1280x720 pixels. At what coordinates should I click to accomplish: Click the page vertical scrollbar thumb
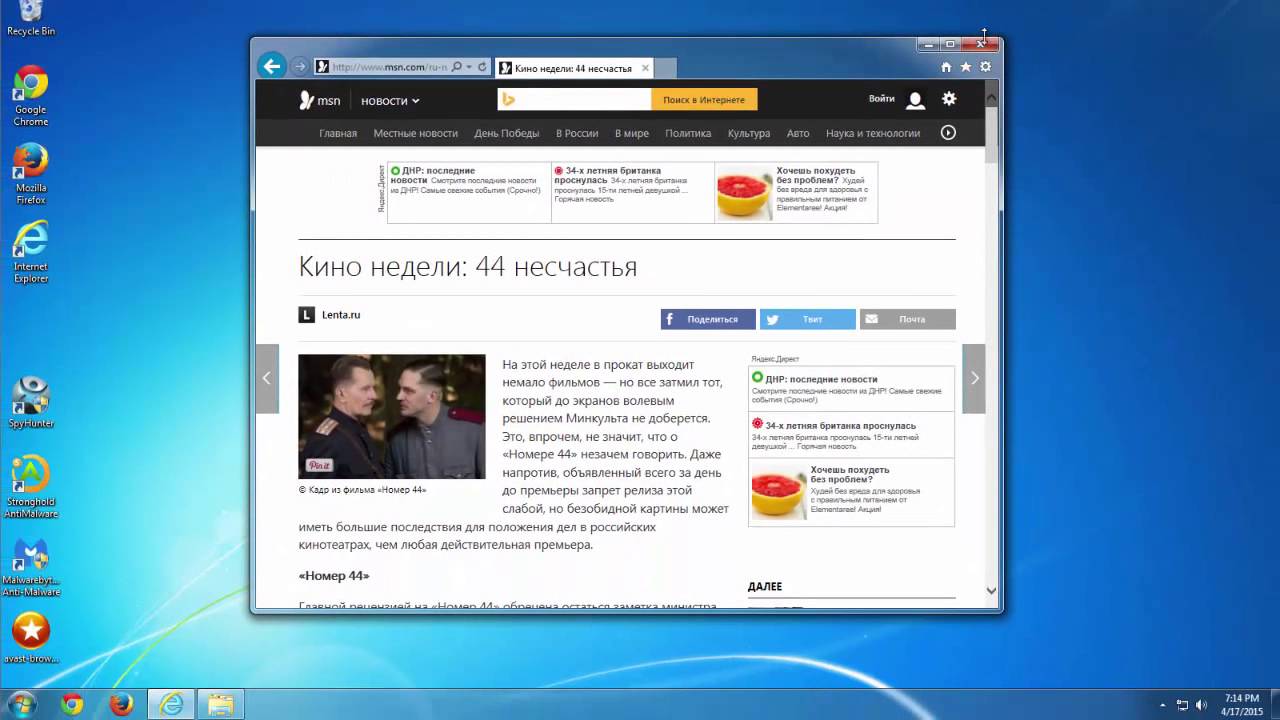pos(992,134)
